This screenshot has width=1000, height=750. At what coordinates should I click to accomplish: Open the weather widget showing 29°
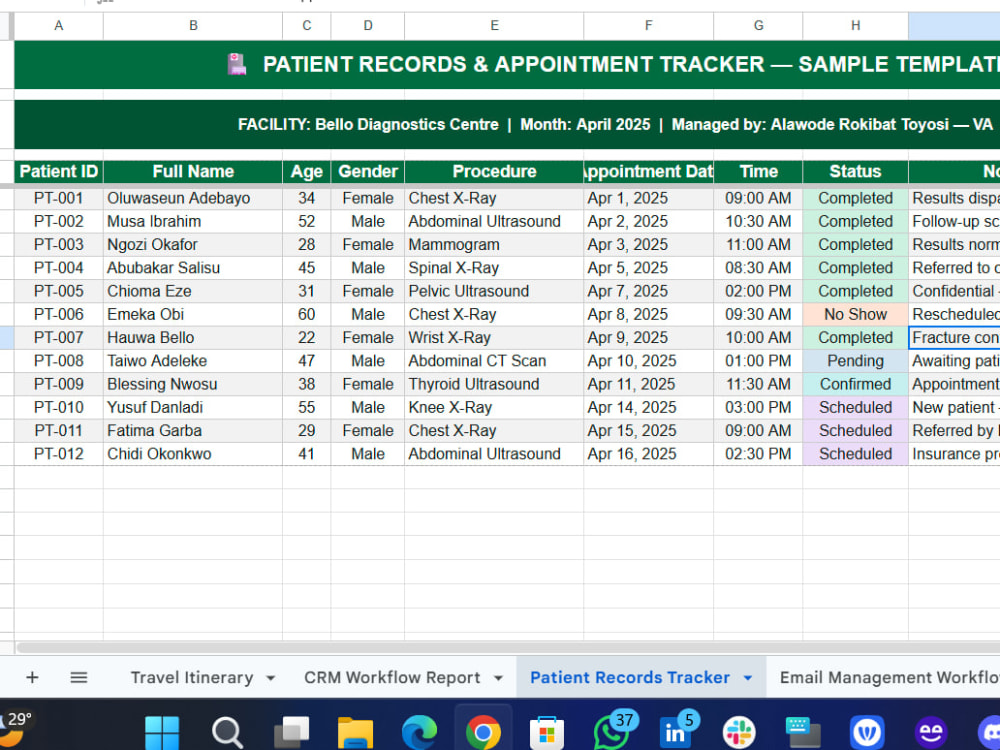pos(16,727)
